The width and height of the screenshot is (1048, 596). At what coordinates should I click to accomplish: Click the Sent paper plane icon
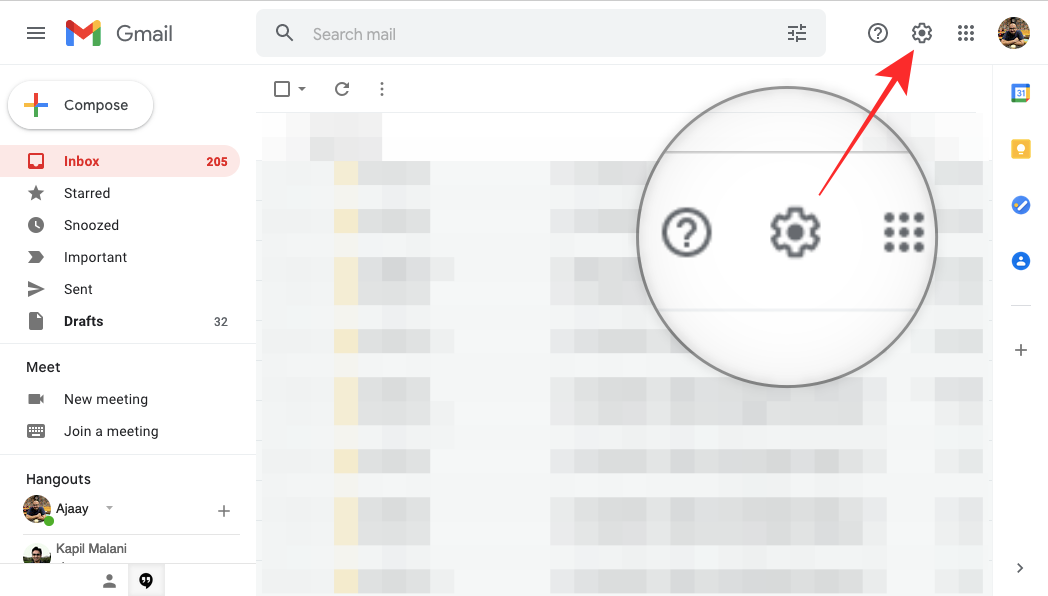pyautogui.click(x=36, y=289)
